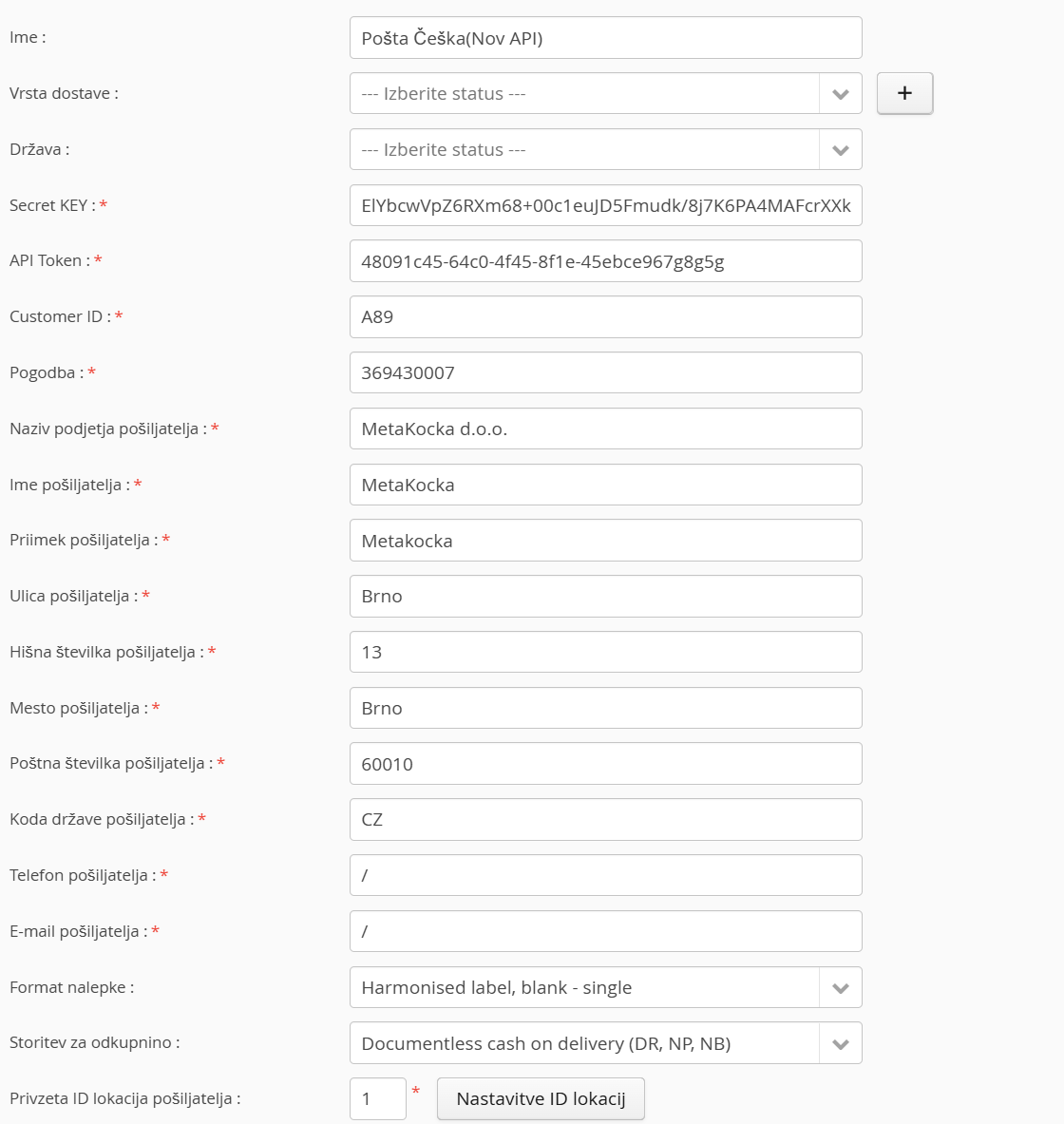
Task: Focus the Naziv podjetja pošiljatelja field
Action: 606,429
